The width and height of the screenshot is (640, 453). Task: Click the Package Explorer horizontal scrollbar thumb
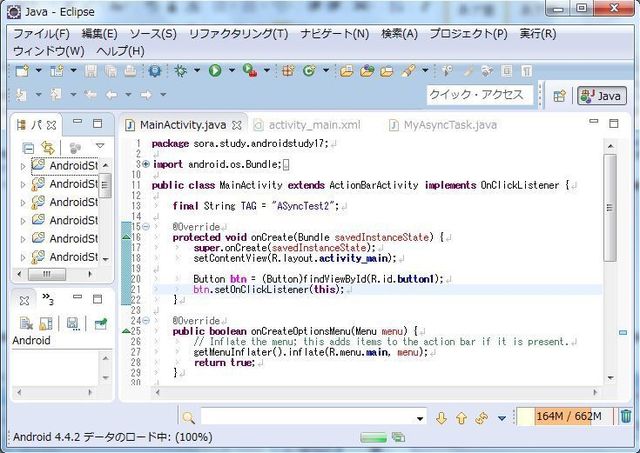tap(47, 274)
